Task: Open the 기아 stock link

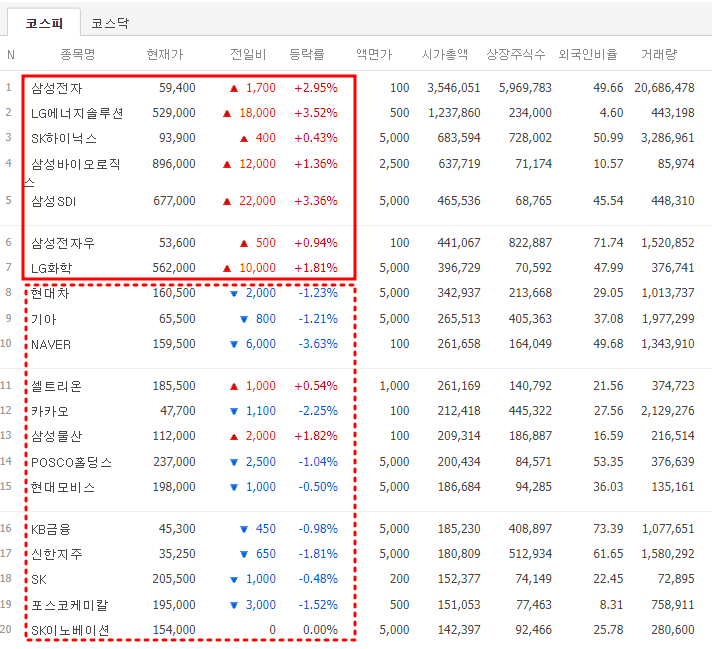Action: coord(44,319)
